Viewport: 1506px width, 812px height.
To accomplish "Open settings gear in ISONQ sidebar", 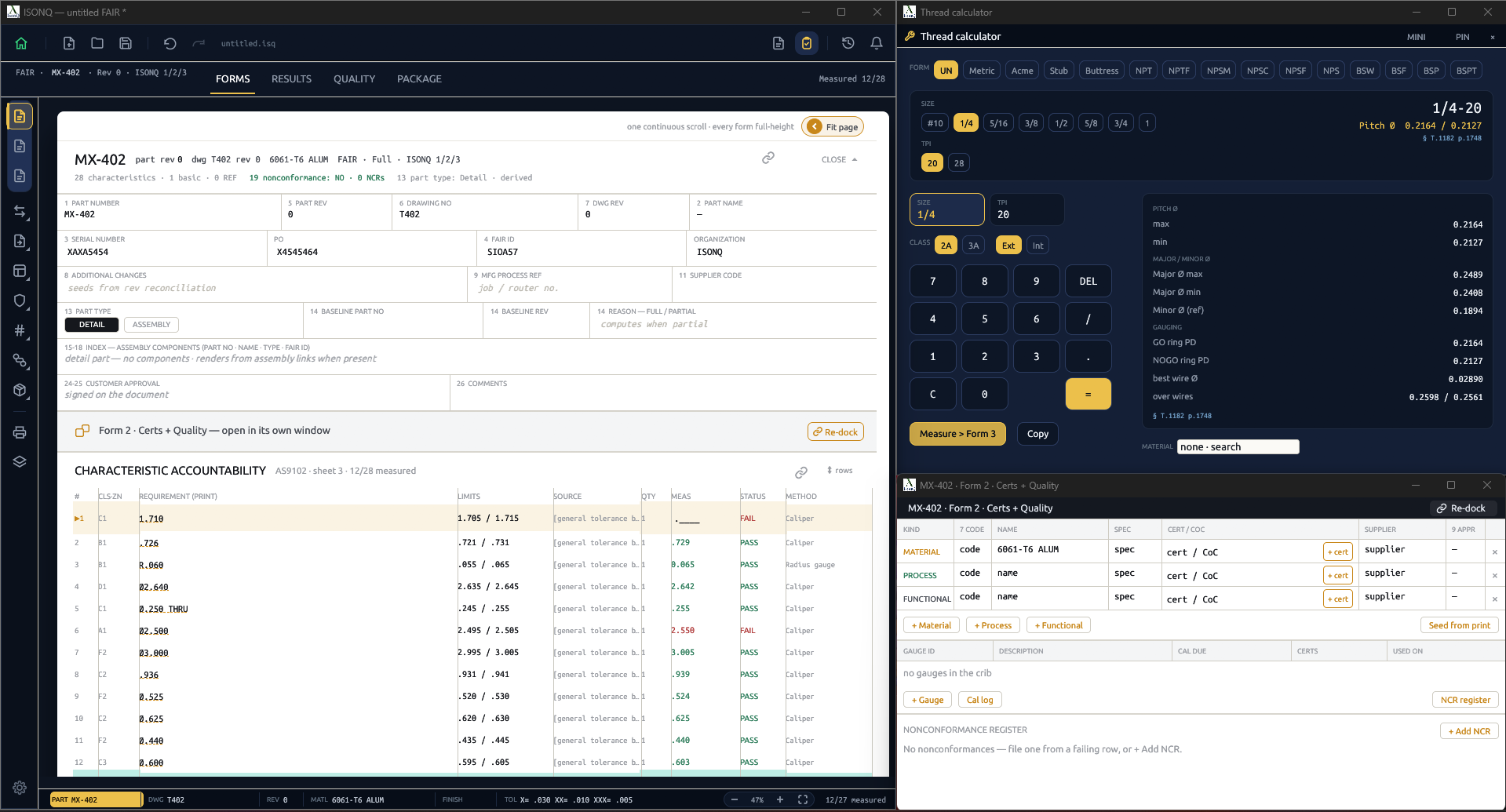I will pos(20,788).
